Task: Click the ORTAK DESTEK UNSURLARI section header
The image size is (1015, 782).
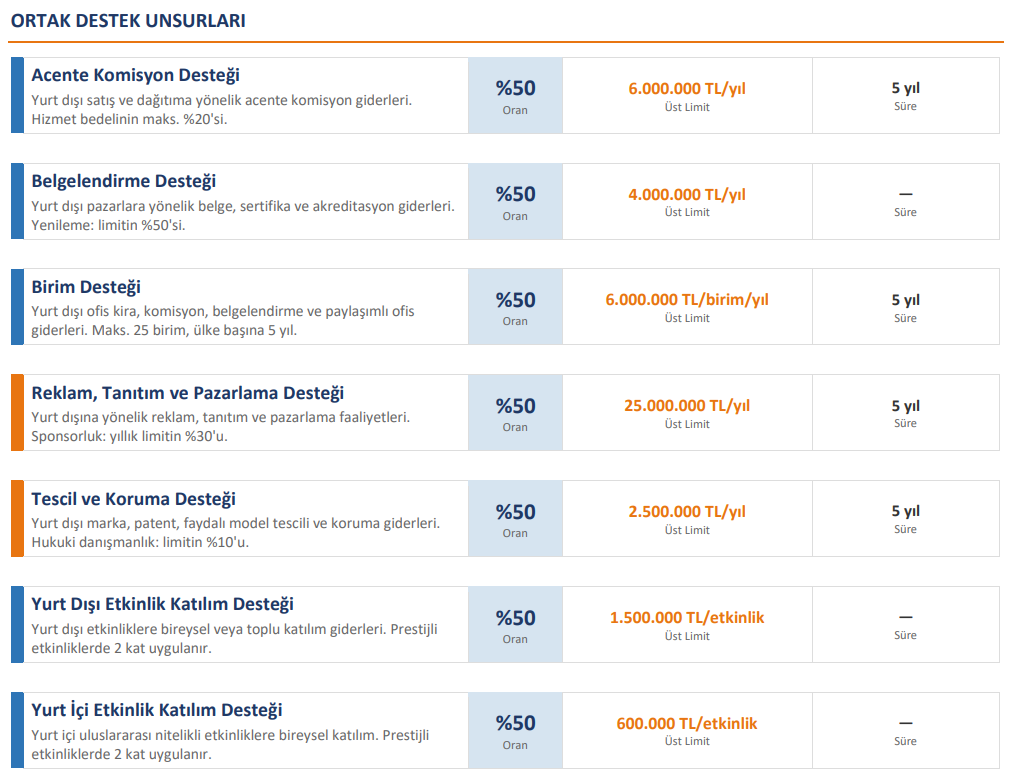Action: coord(128,20)
